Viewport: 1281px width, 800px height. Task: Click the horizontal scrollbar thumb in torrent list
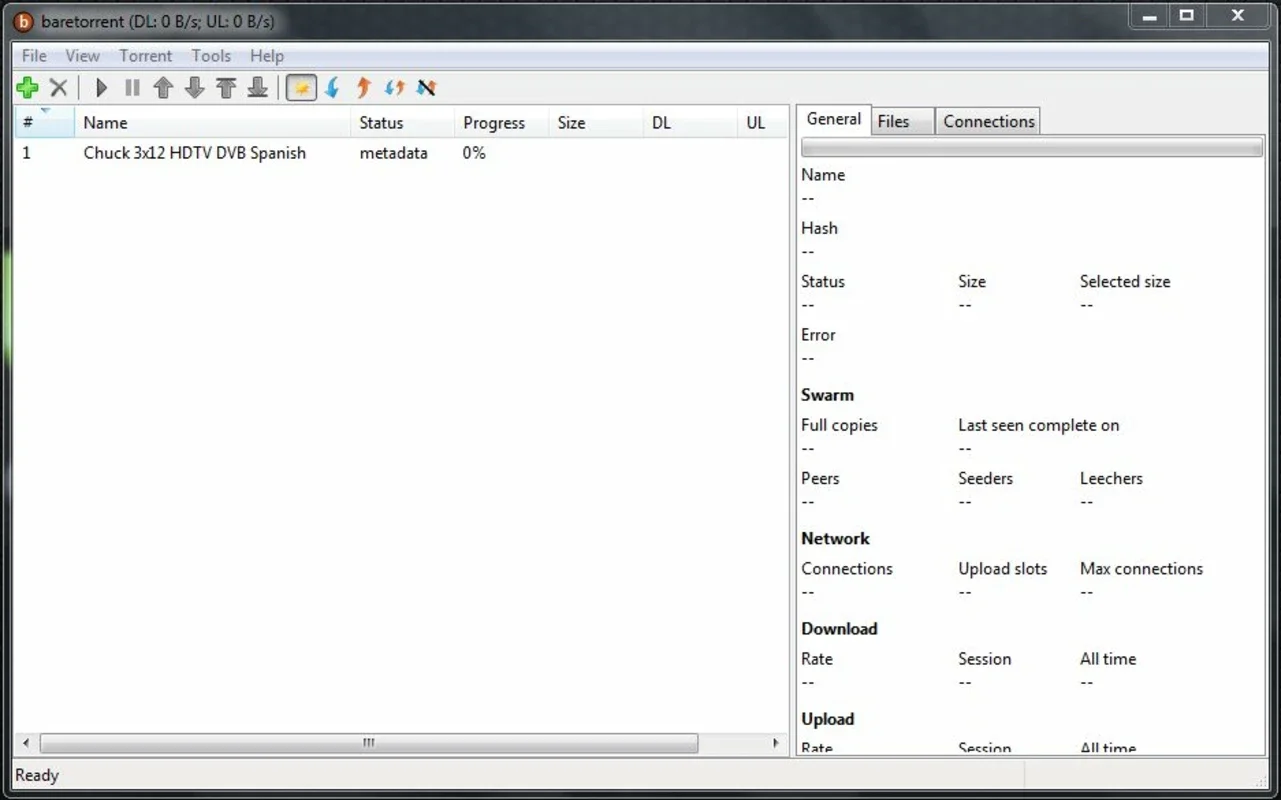[369, 743]
